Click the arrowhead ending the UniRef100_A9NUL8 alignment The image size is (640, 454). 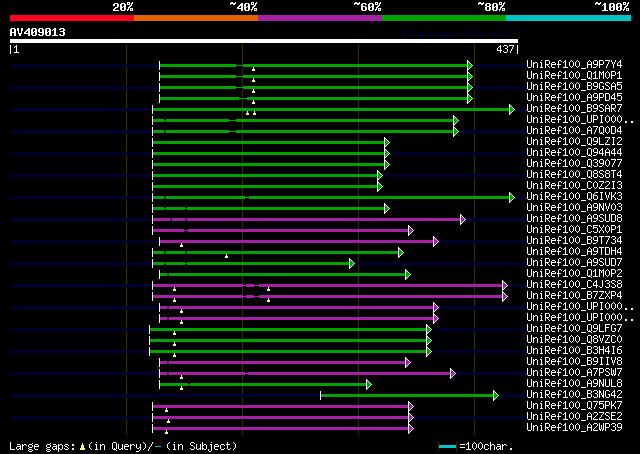click(x=369, y=385)
